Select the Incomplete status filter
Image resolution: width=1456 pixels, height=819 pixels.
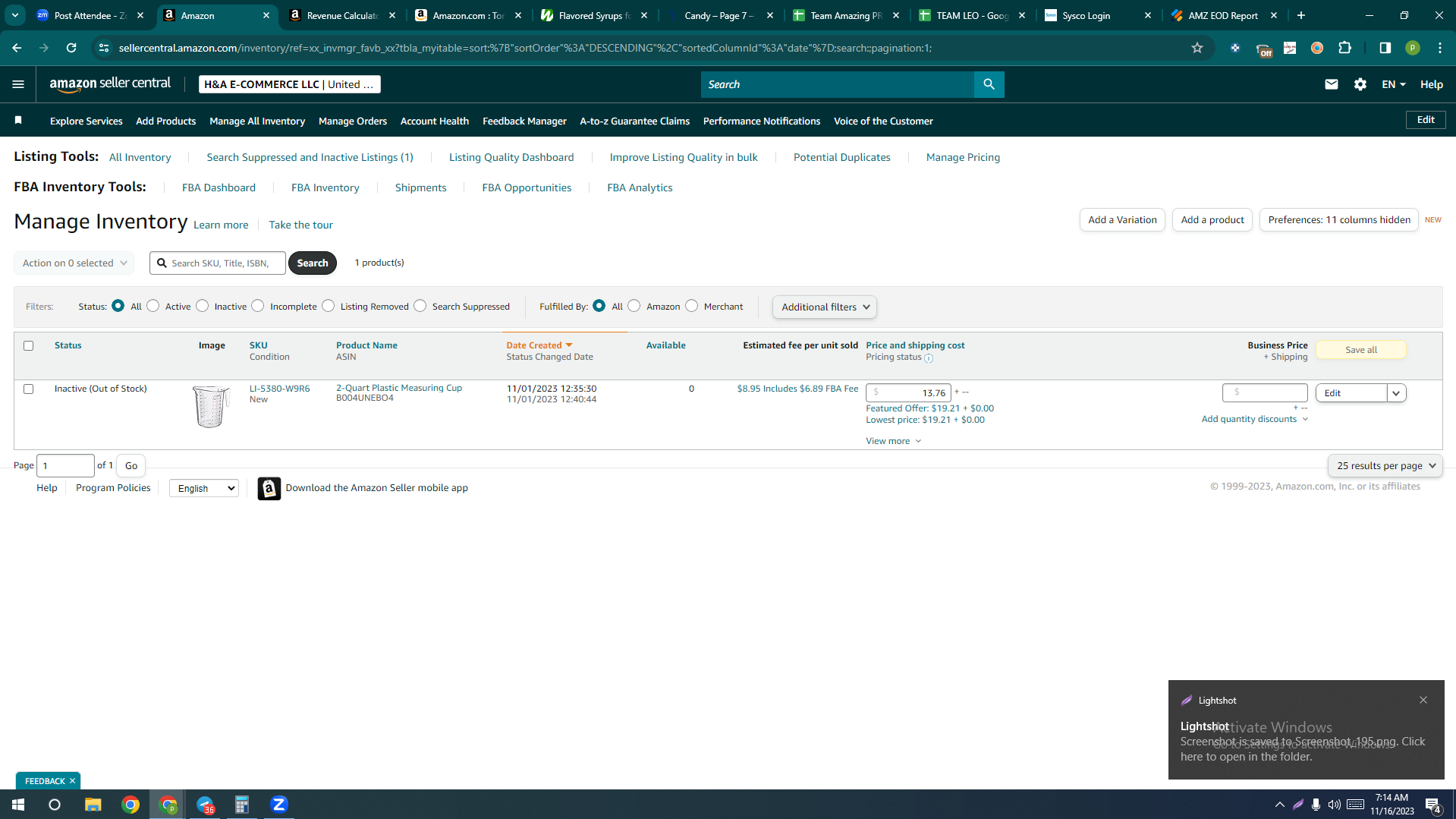(258, 306)
